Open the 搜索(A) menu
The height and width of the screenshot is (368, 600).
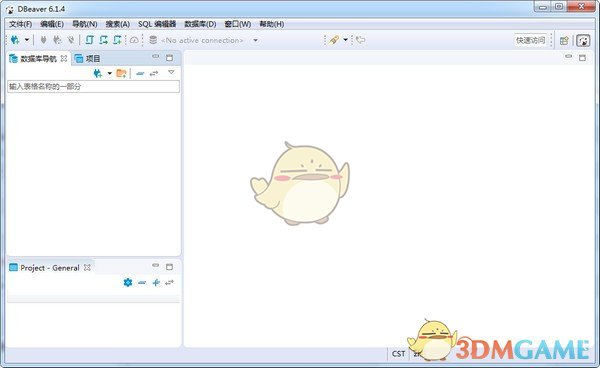pos(118,24)
